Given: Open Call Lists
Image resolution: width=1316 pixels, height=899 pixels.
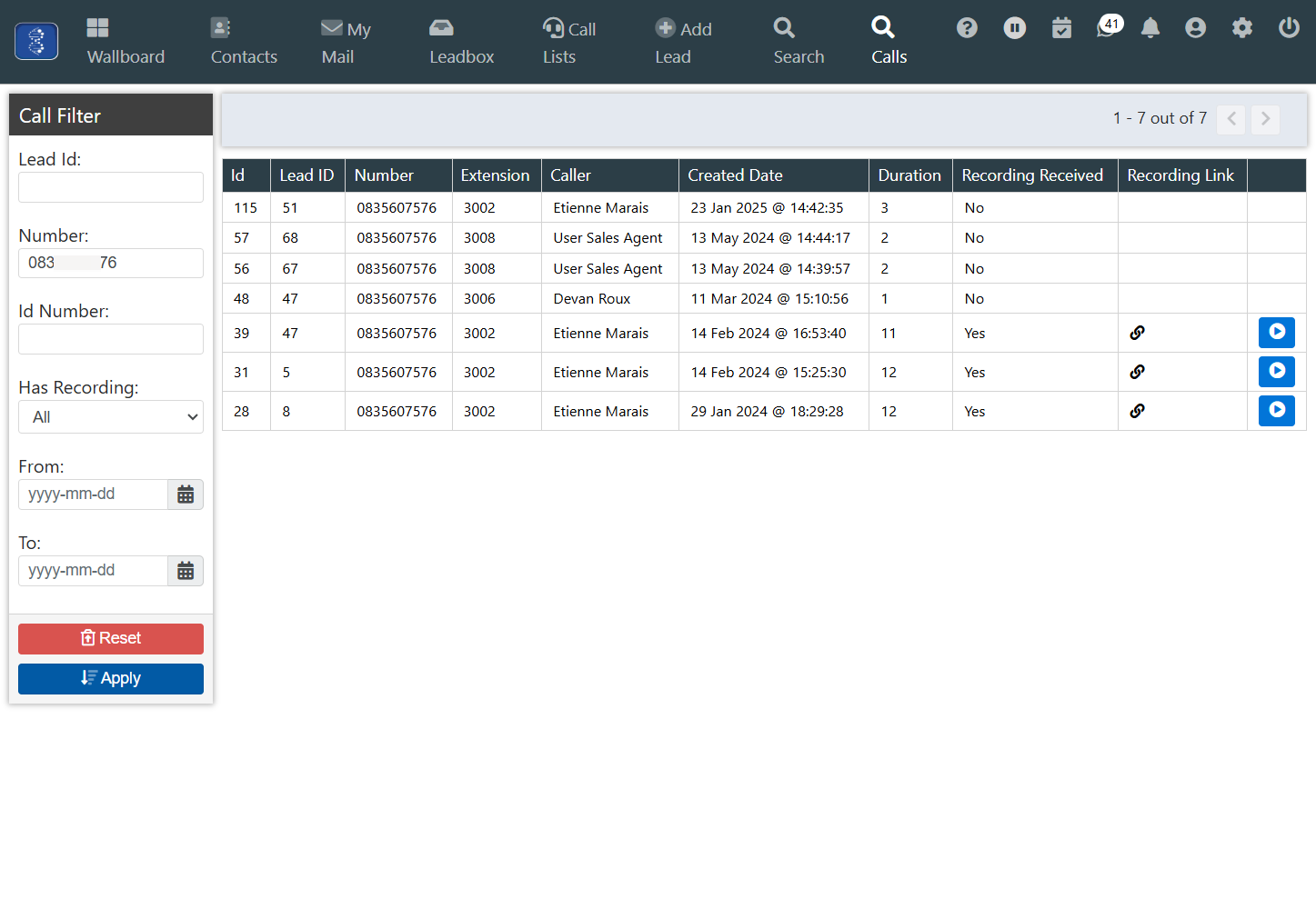Looking at the screenshot, I should tap(569, 42).
